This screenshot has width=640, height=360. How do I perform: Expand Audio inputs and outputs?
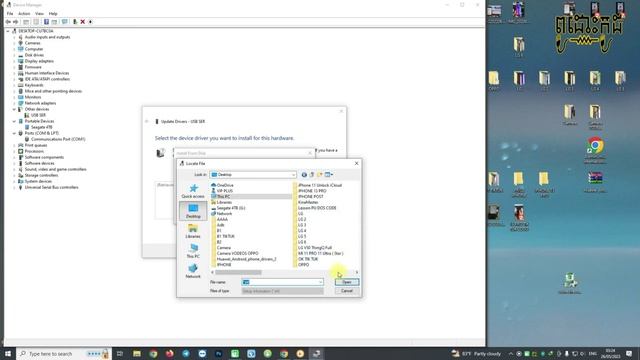(x=14, y=37)
